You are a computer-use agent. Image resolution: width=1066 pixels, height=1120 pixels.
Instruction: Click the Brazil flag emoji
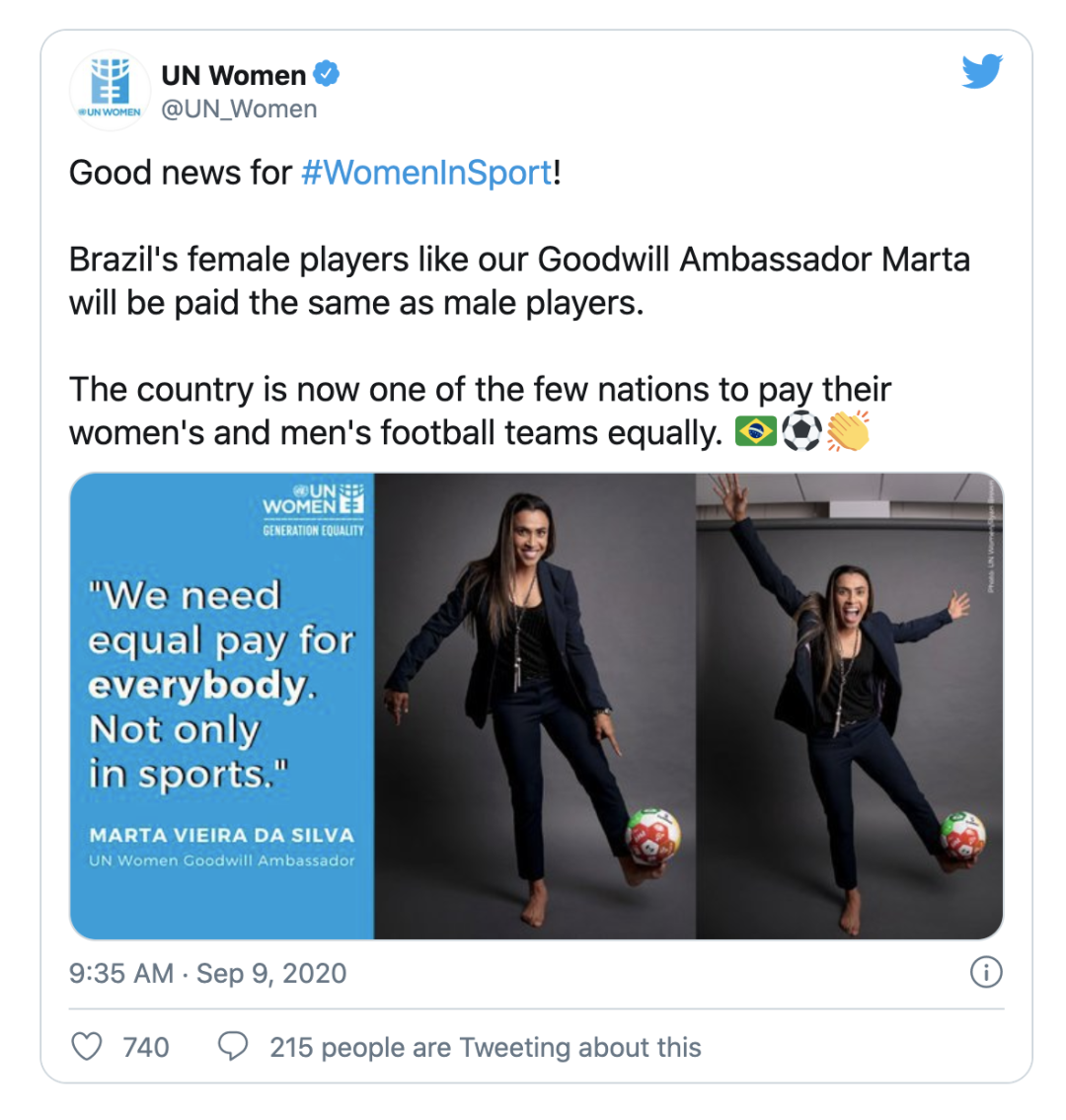tap(756, 431)
